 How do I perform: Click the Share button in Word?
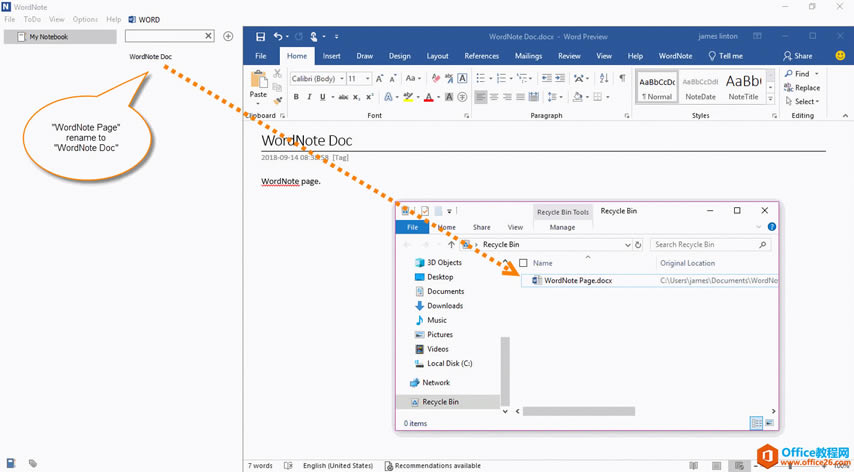pyautogui.click(x=798, y=56)
